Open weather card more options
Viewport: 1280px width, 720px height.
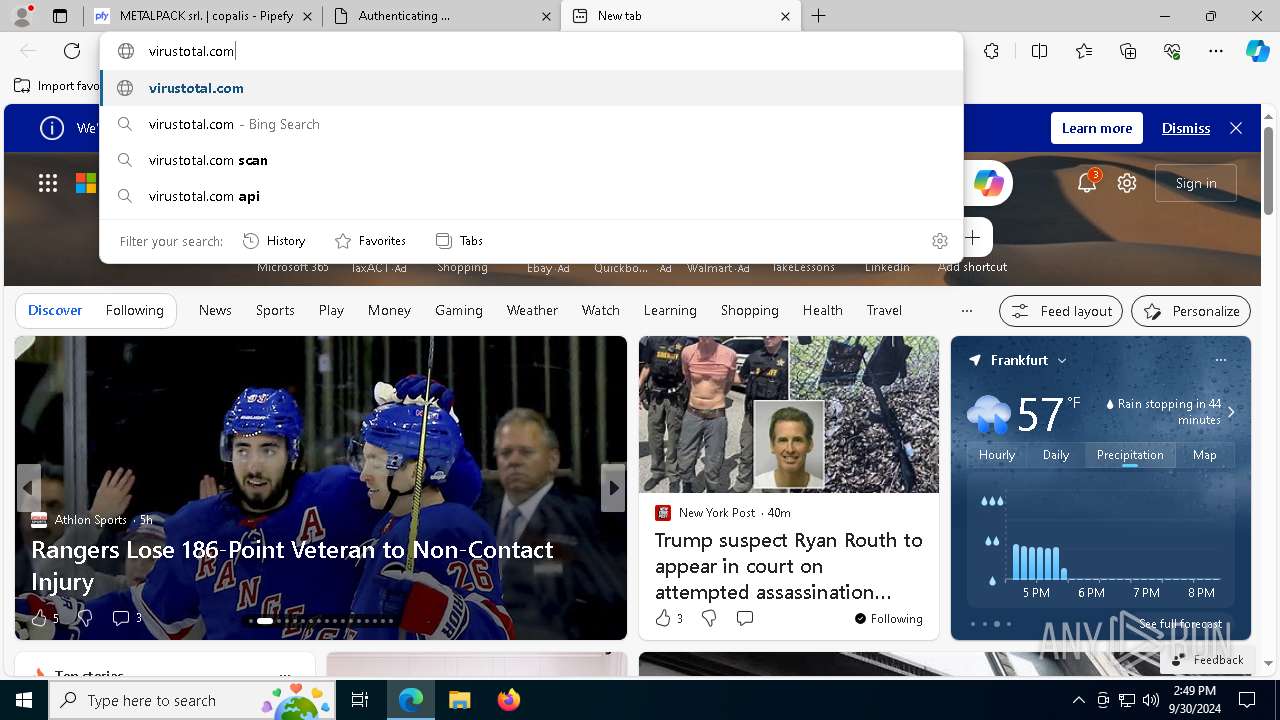[1220, 360]
